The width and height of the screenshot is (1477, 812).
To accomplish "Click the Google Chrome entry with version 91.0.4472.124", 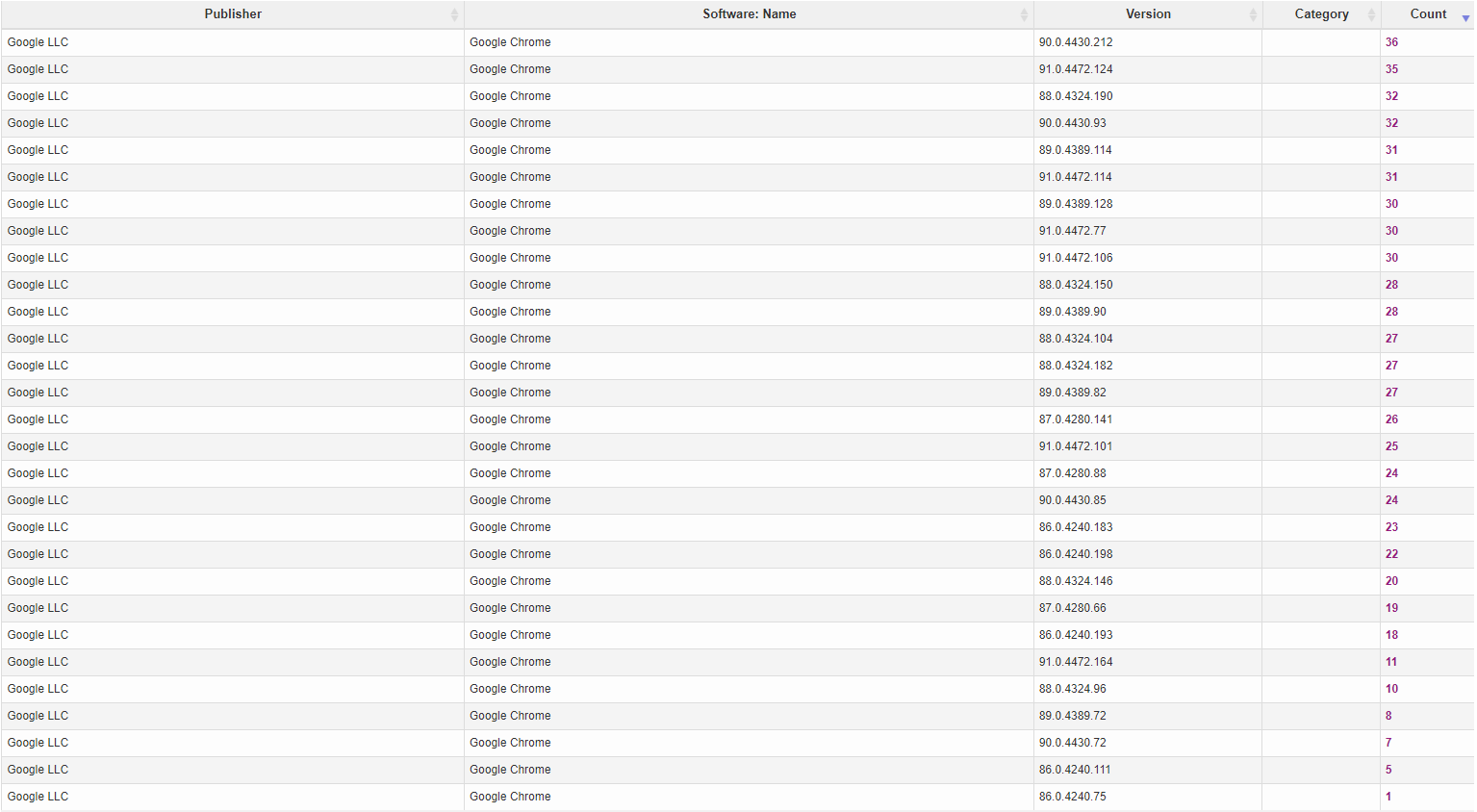I will pos(510,68).
